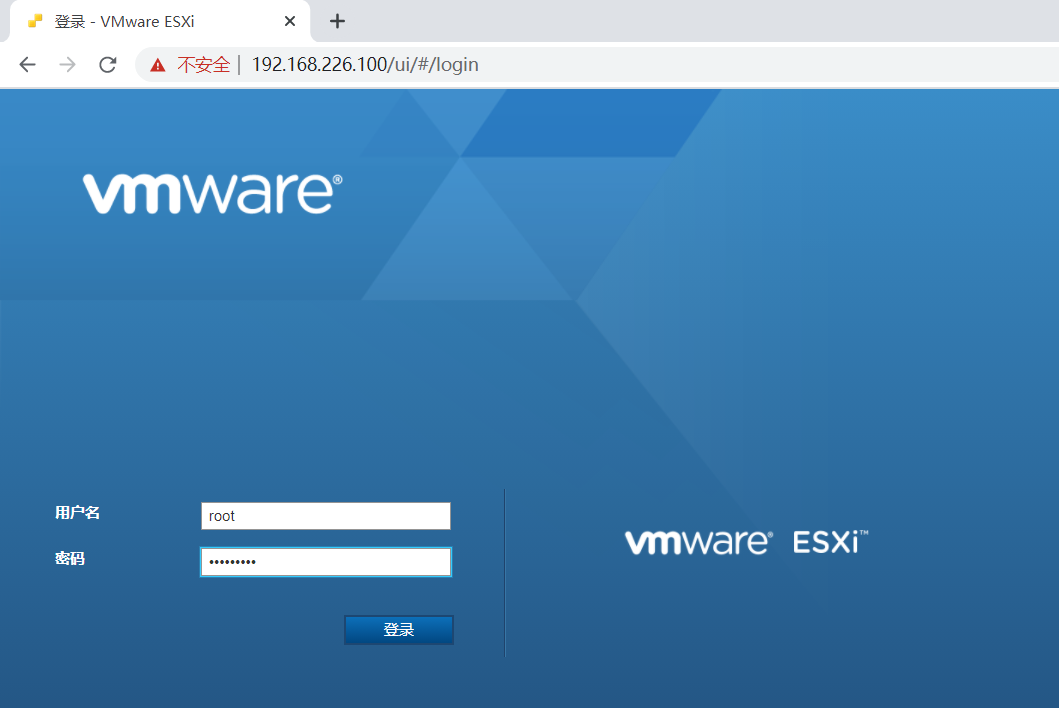Image resolution: width=1059 pixels, height=708 pixels.
Task: Click the 密码 label
Action: coord(70,559)
